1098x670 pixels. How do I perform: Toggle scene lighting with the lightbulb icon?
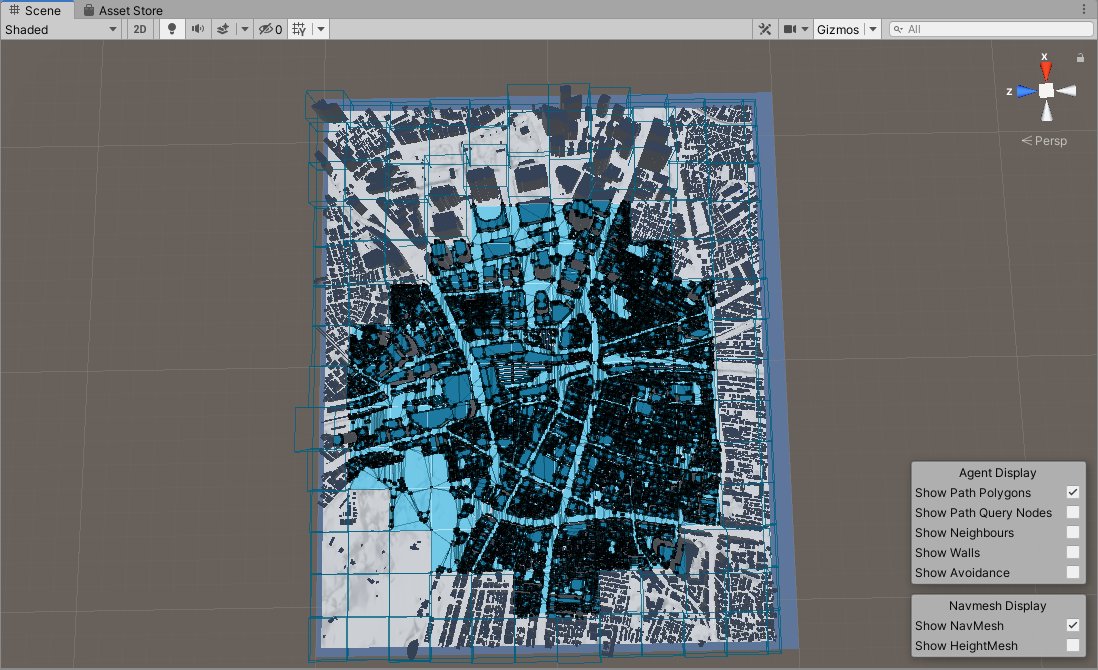click(172, 29)
